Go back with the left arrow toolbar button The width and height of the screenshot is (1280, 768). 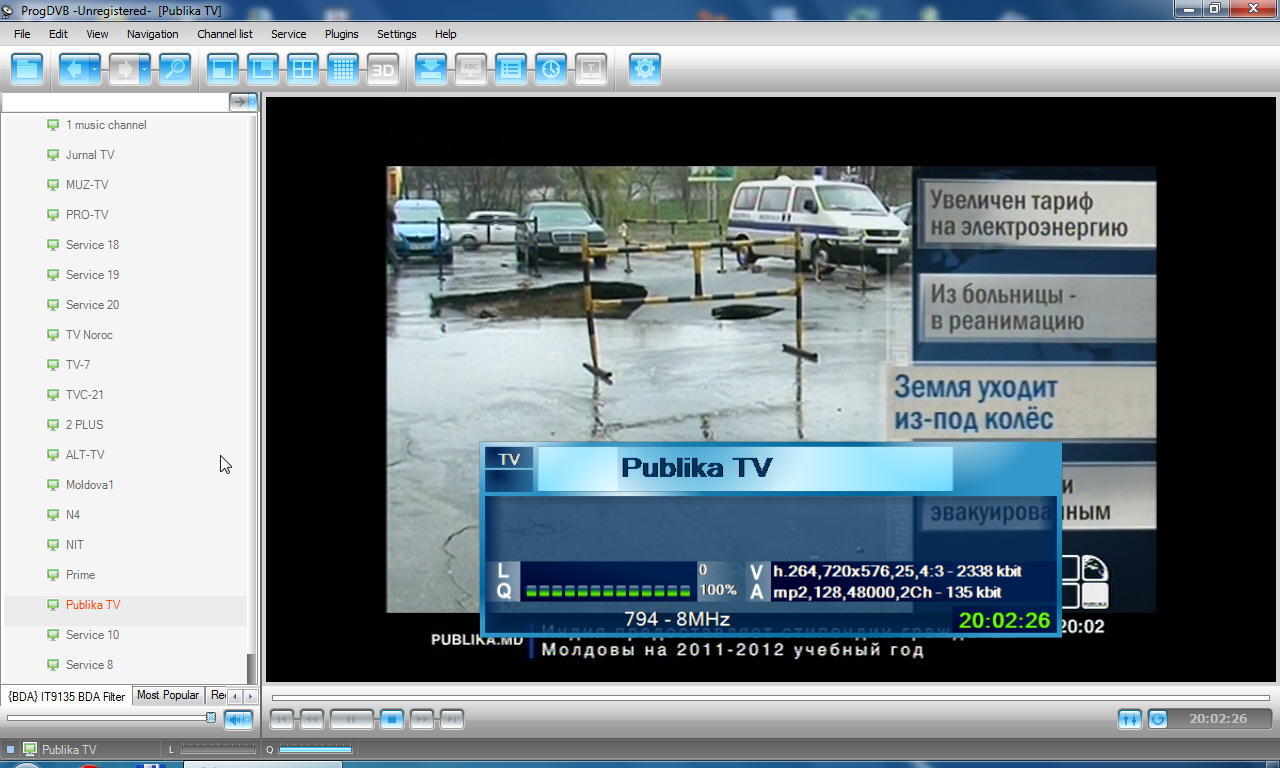(73, 69)
